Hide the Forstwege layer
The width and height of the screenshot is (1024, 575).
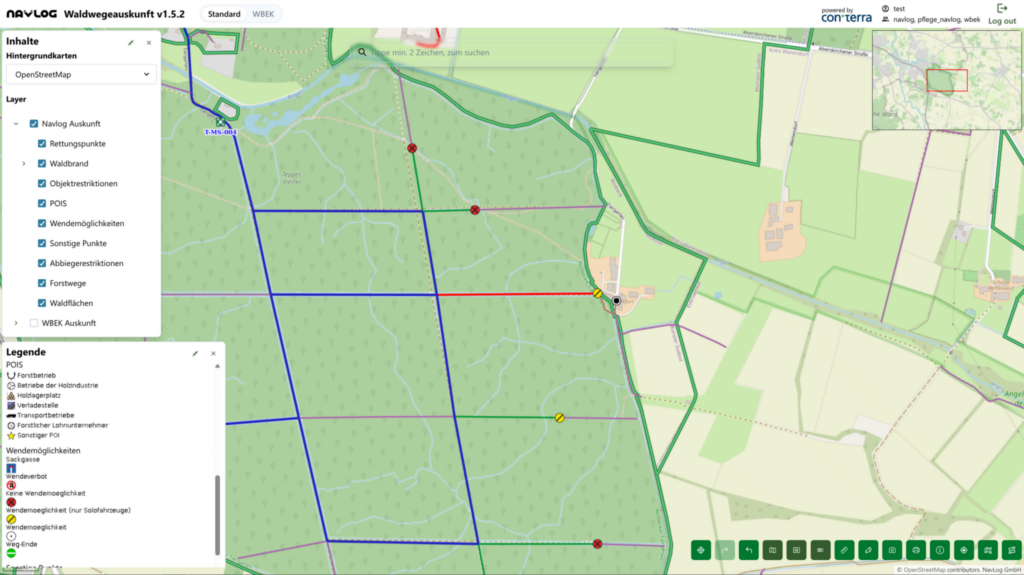42,283
